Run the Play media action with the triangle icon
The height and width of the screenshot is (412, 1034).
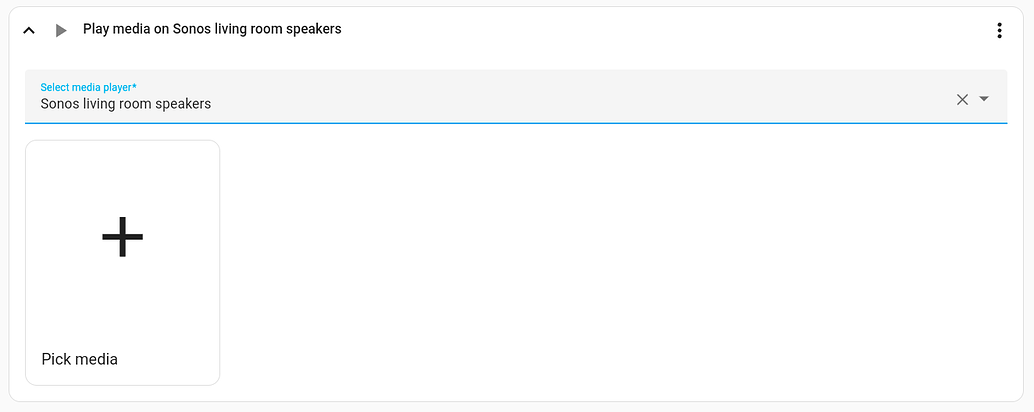click(61, 31)
